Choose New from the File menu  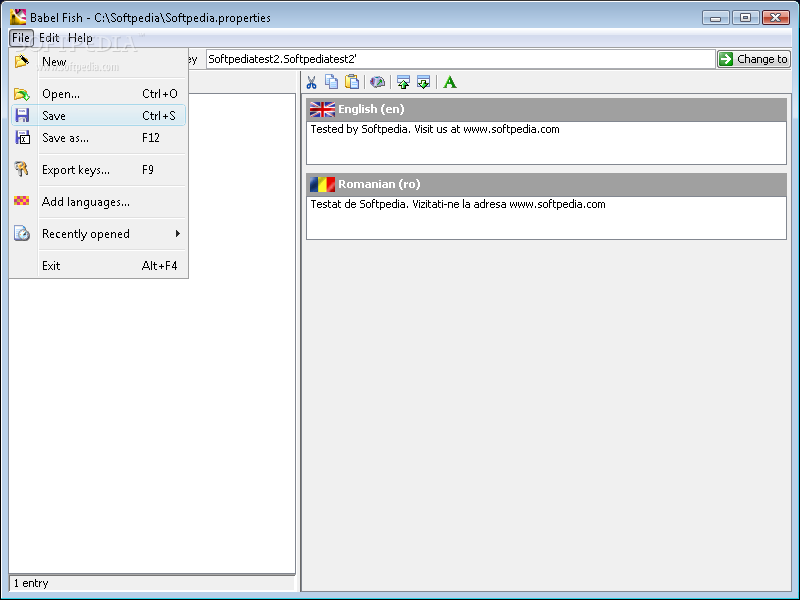click(99, 62)
